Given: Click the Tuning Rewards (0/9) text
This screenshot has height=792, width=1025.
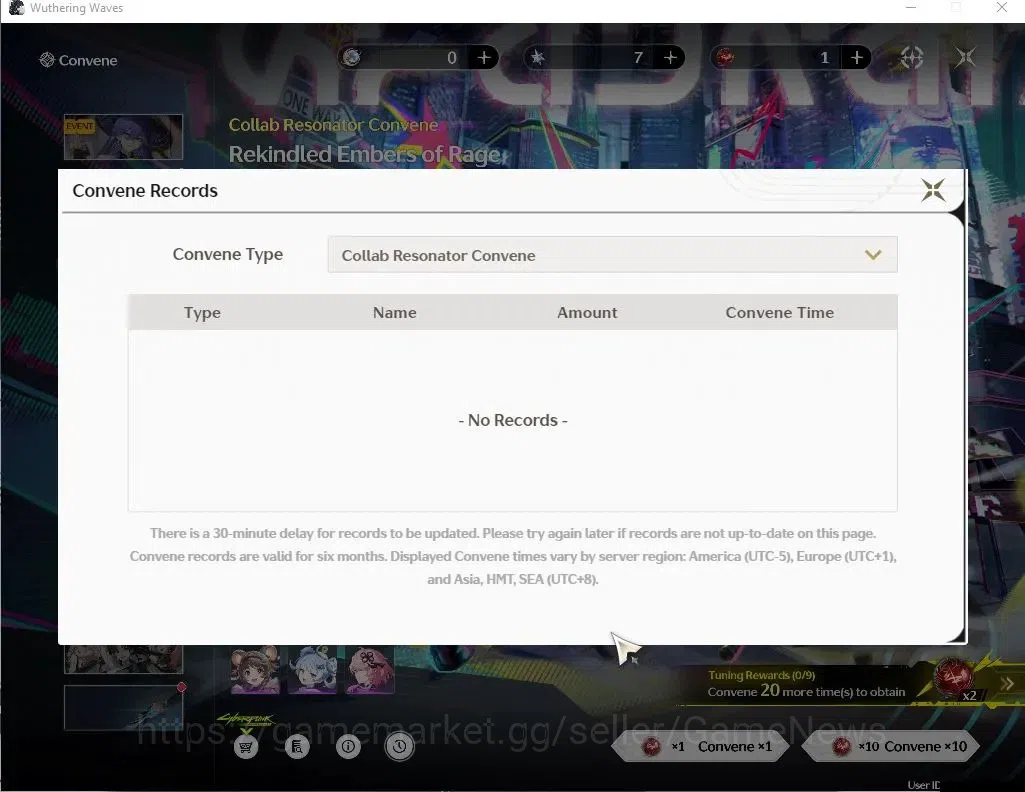Looking at the screenshot, I should click(x=761, y=675).
